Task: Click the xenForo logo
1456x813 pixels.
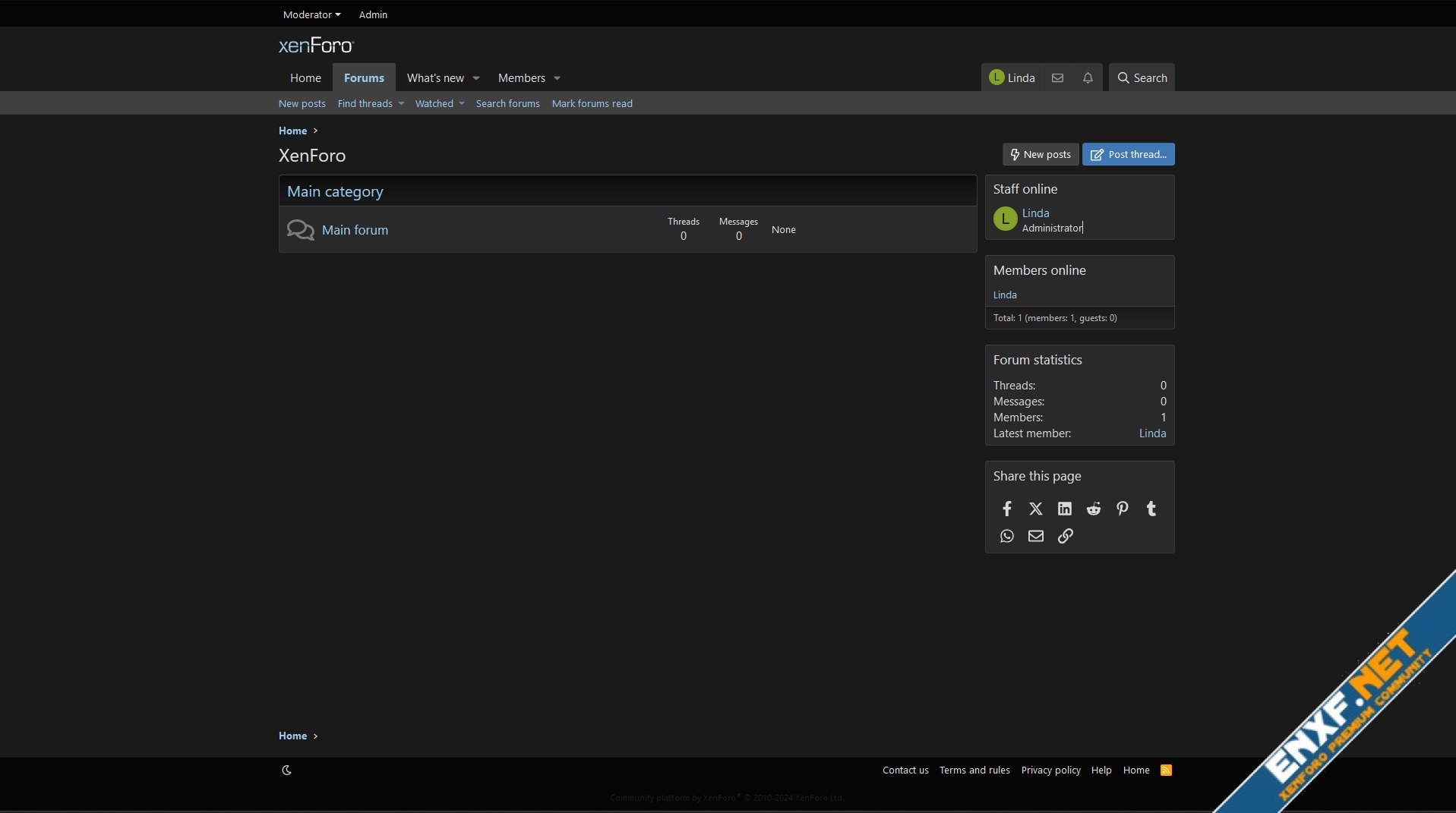Action: point(316,46)
